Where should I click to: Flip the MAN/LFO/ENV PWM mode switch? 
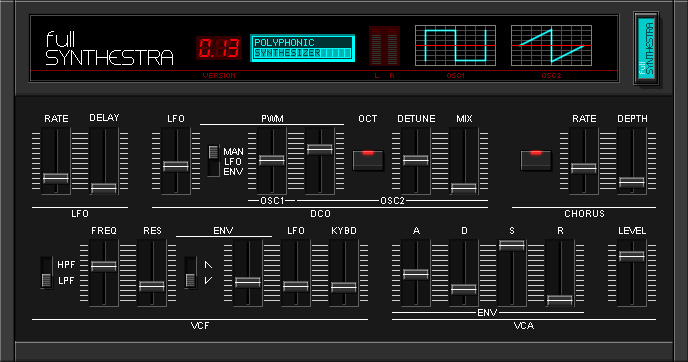[213, 161]
